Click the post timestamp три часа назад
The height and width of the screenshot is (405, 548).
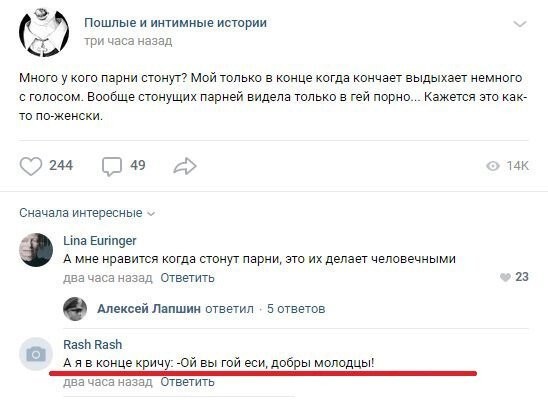click(x=128, y=41)
